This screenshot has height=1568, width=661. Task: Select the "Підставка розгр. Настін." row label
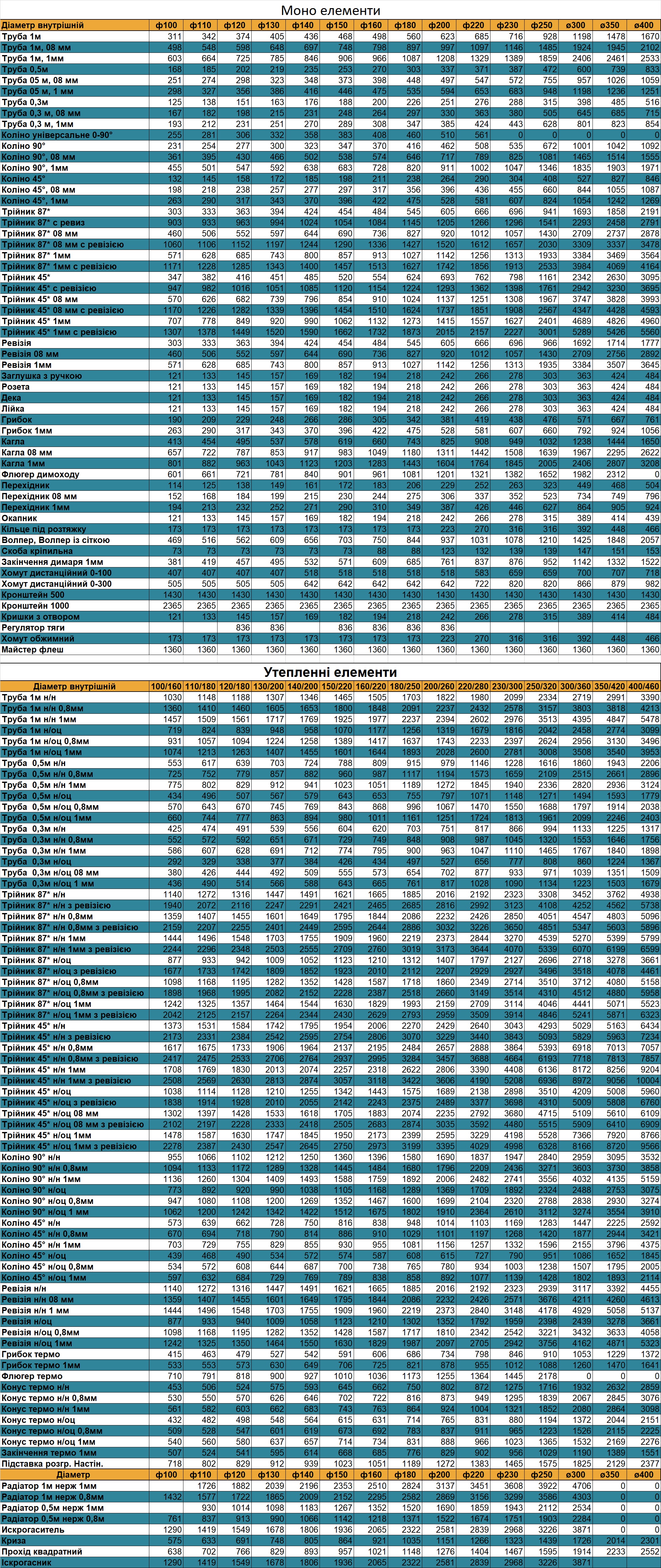(x=52, y=1464)
